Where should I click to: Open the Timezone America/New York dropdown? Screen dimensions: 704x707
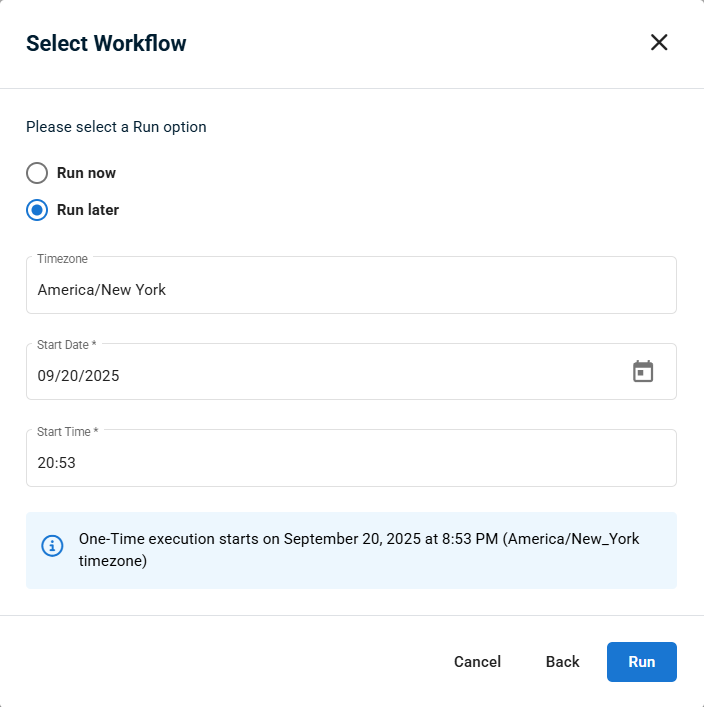coord(351,285)
